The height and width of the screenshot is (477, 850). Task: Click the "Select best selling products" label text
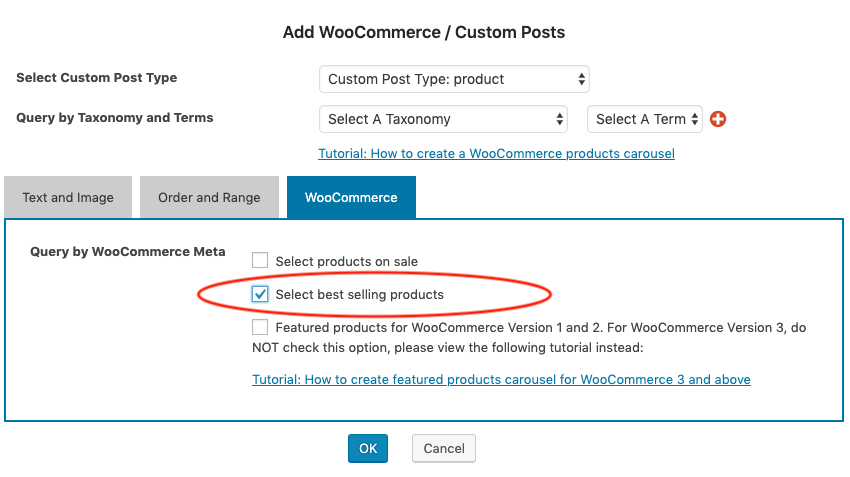(359, 295)
